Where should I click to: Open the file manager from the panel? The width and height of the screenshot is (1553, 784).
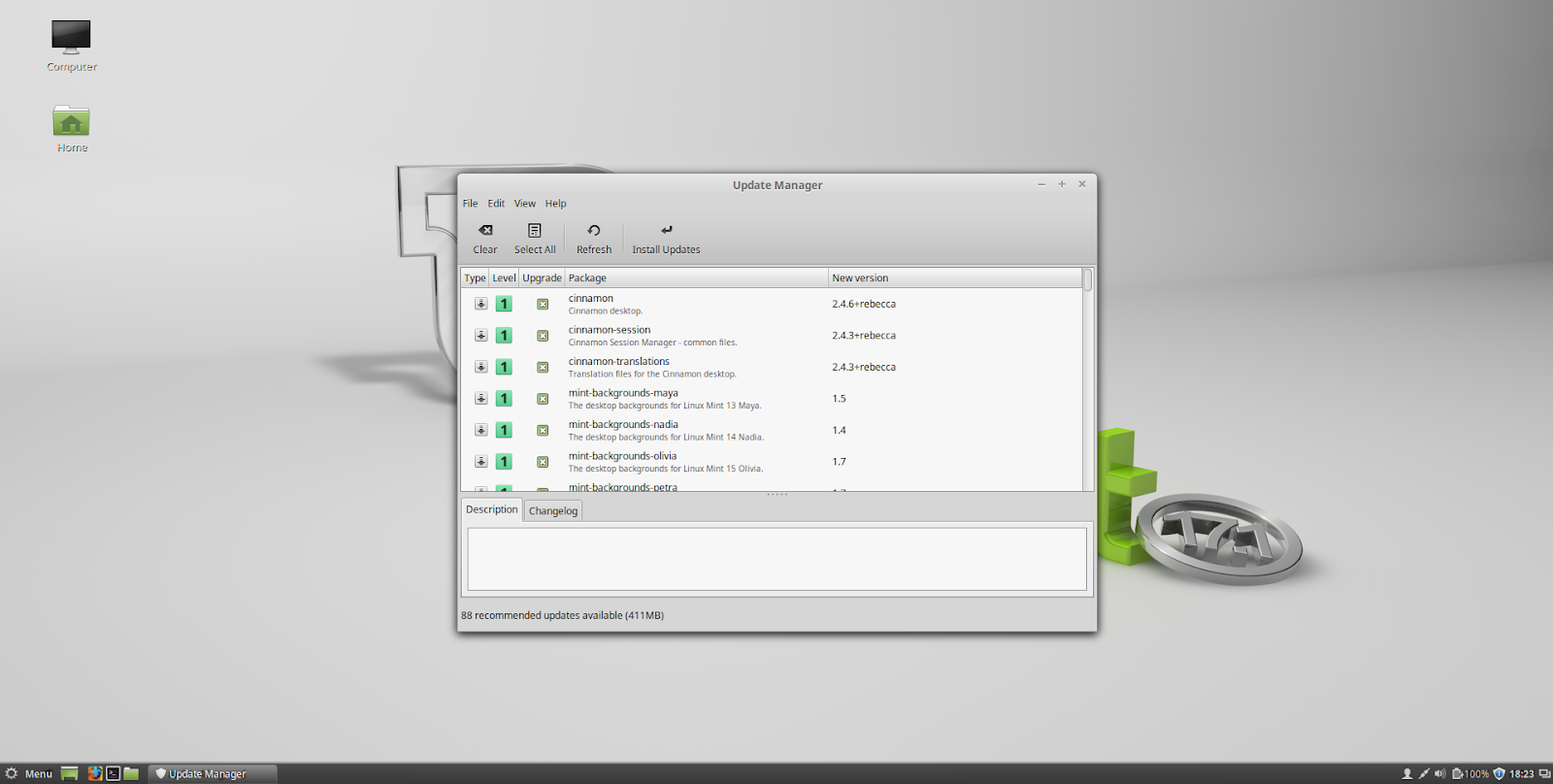[131, 773]
